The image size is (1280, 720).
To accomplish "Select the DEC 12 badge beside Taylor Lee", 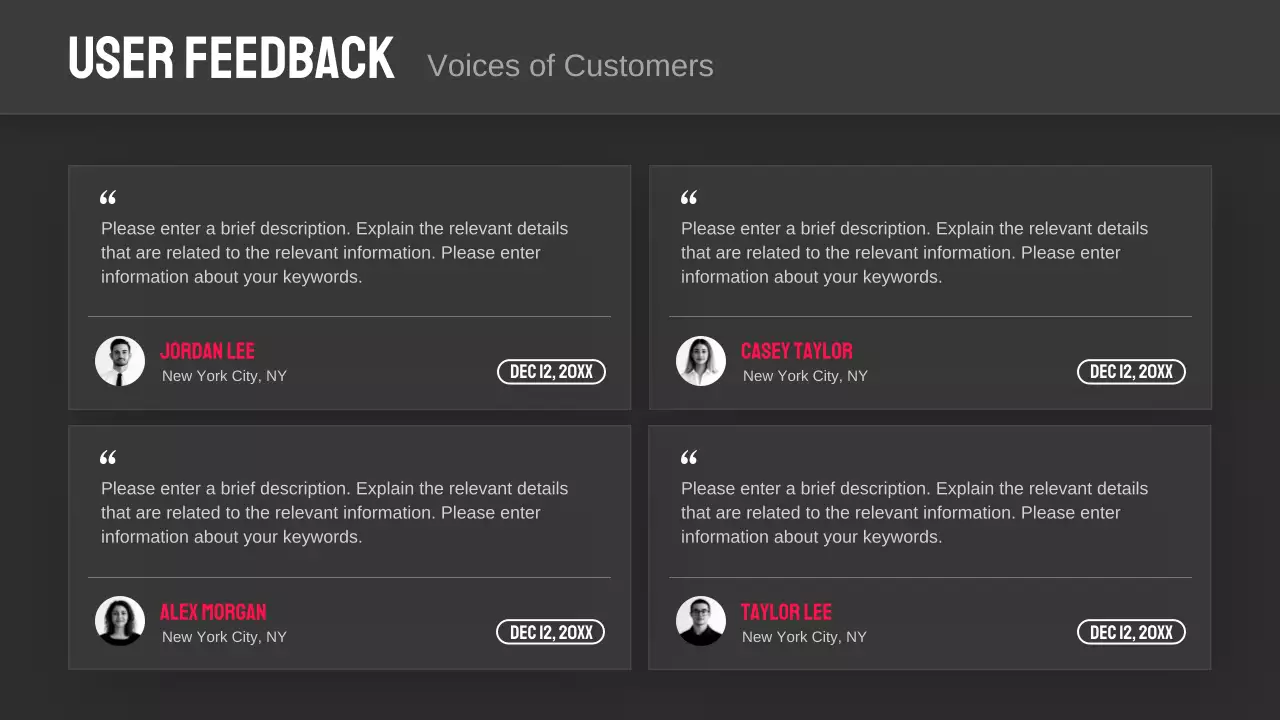I will [x=1131, y=632].
